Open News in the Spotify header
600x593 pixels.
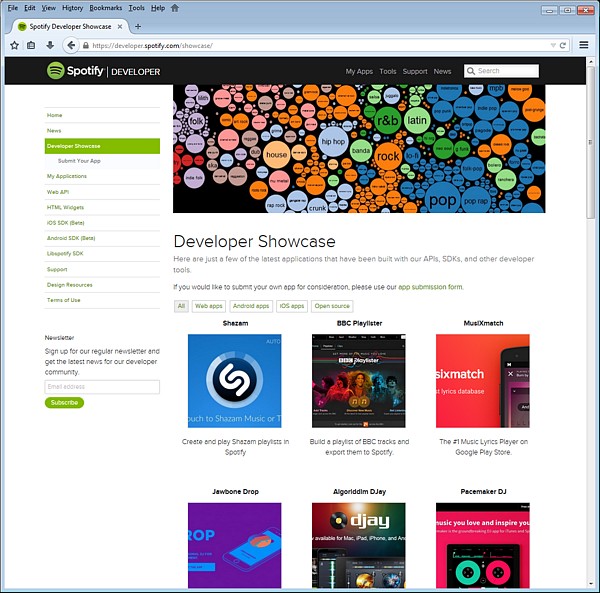(x=442, y=71)
